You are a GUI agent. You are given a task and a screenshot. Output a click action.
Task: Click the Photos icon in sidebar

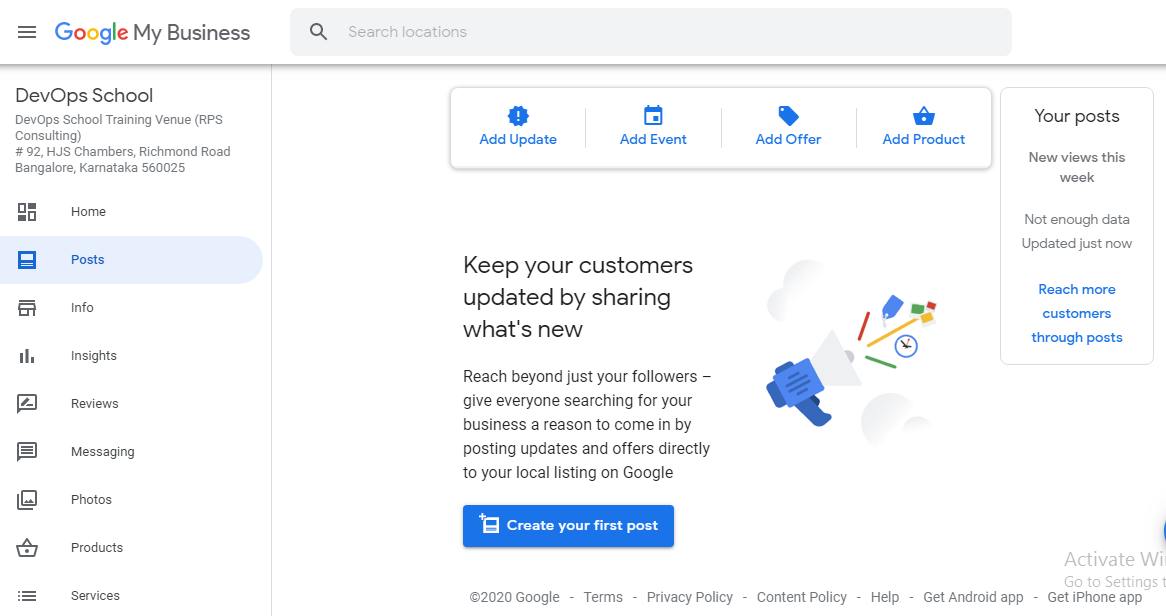[x=27, y=499]
